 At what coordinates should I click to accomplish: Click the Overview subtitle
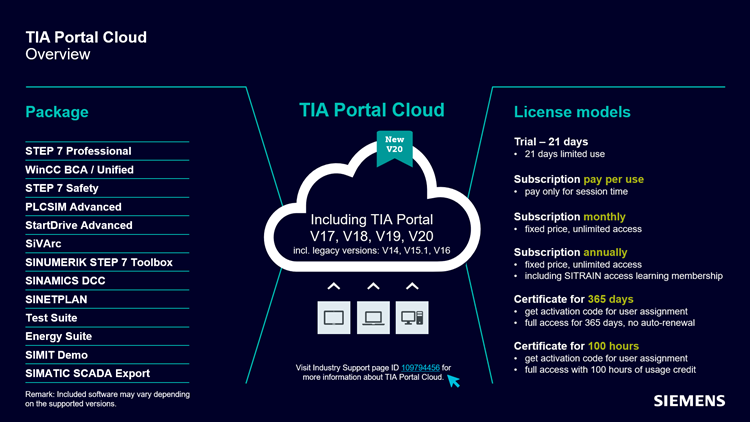58,55
